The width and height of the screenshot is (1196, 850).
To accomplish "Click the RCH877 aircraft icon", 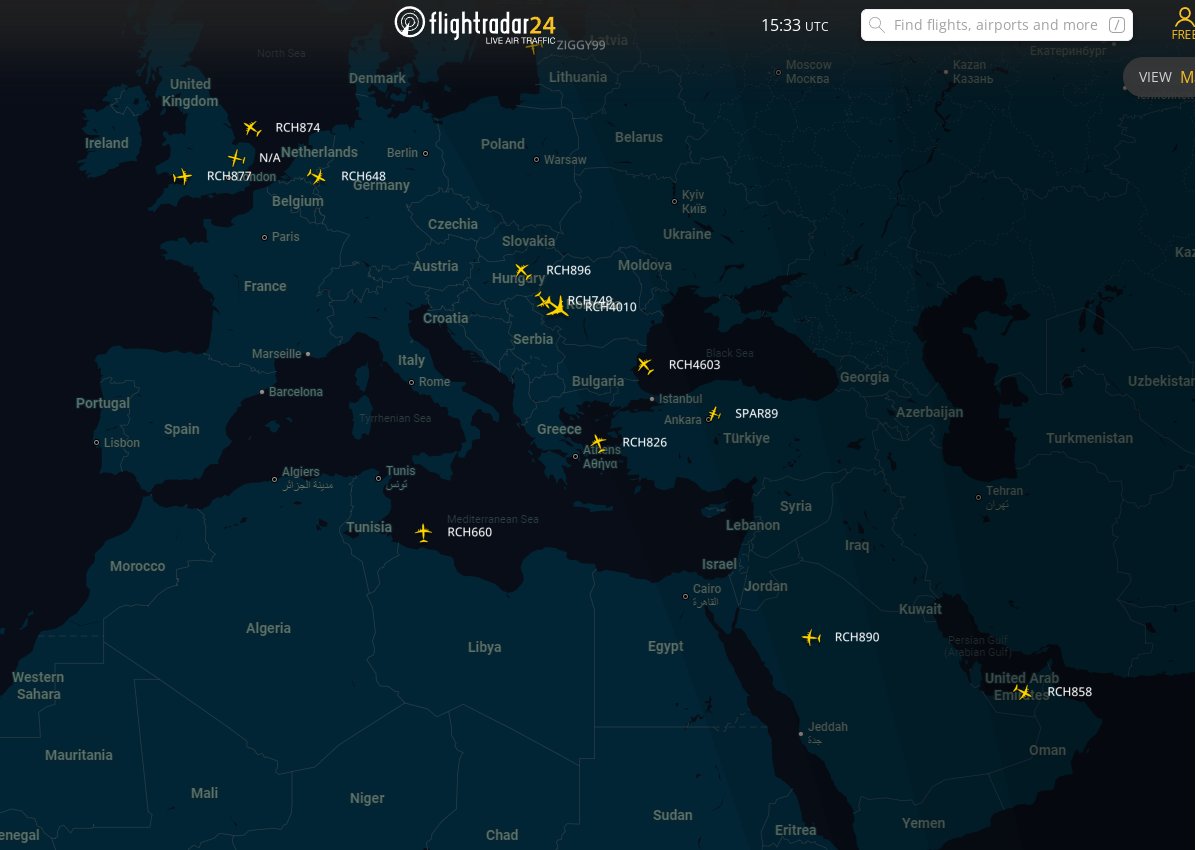I will (182, 177).
